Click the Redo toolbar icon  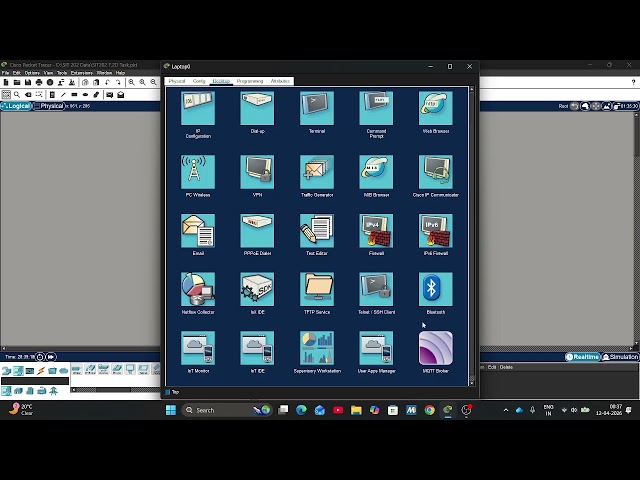[118, 82]
